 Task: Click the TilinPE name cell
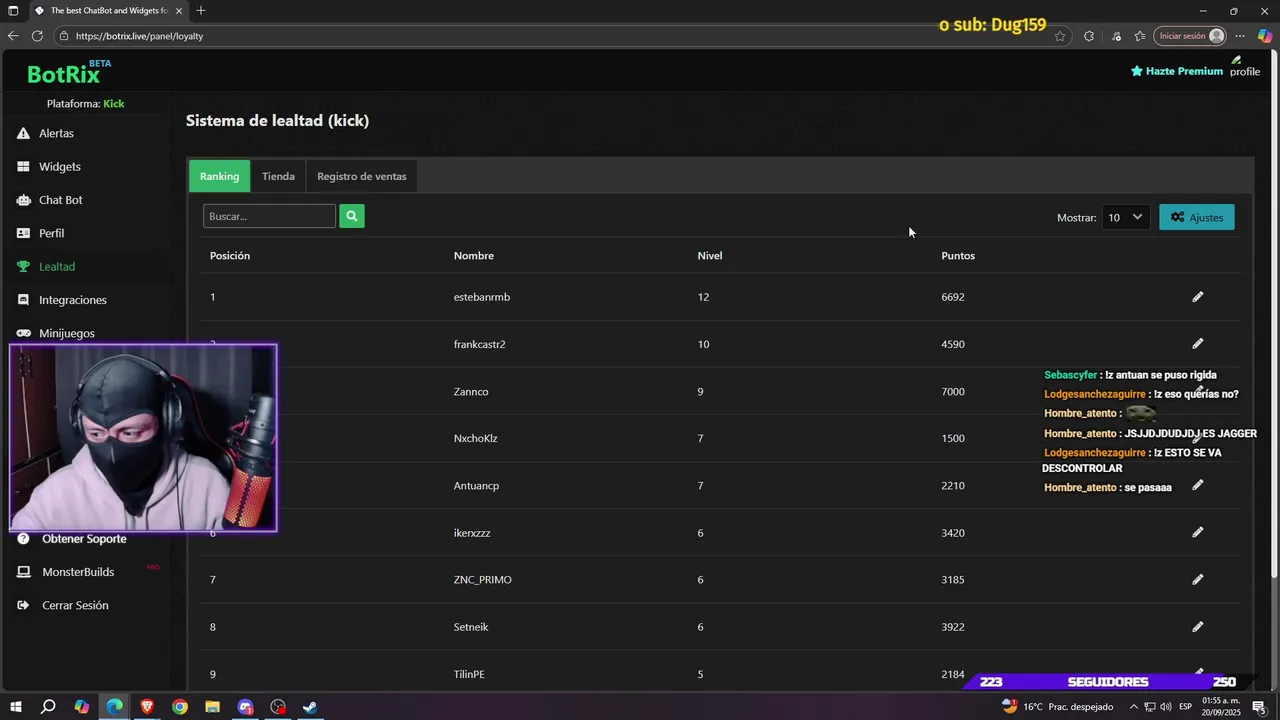[x=469, y=674]
